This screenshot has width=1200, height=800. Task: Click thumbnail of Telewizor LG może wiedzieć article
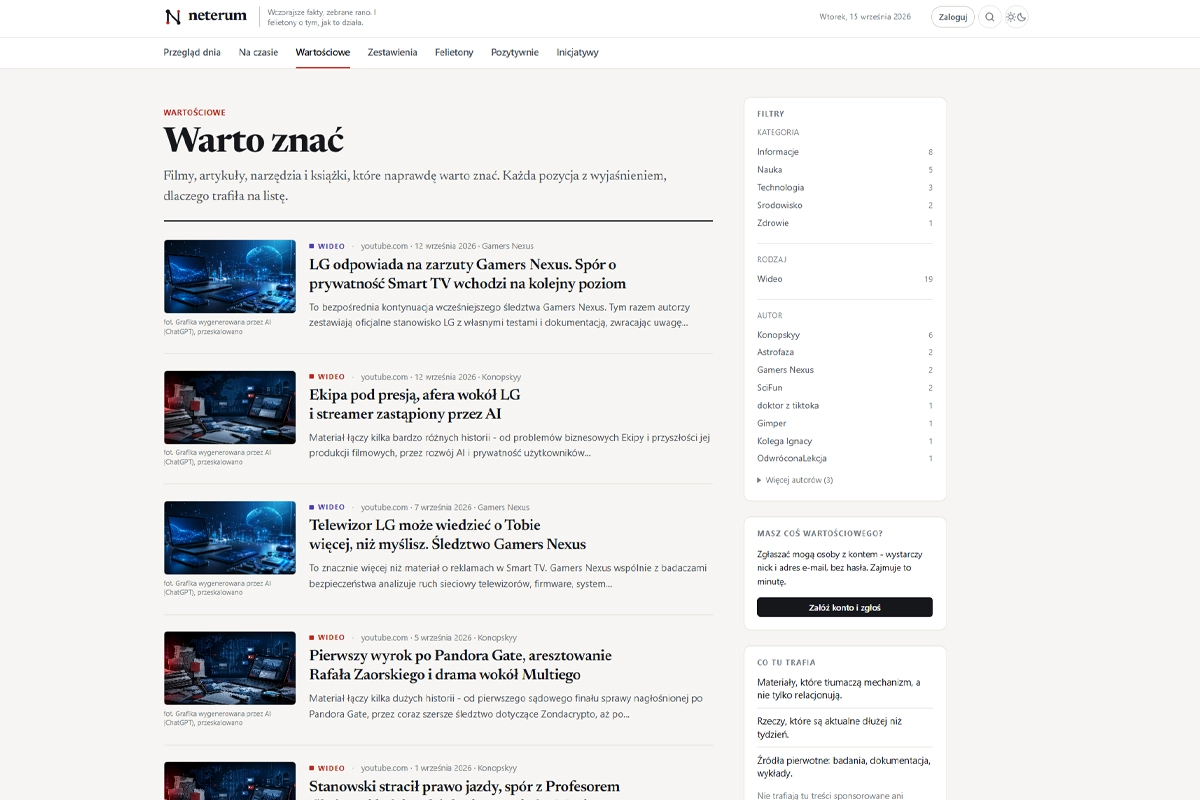pos(230,537)
